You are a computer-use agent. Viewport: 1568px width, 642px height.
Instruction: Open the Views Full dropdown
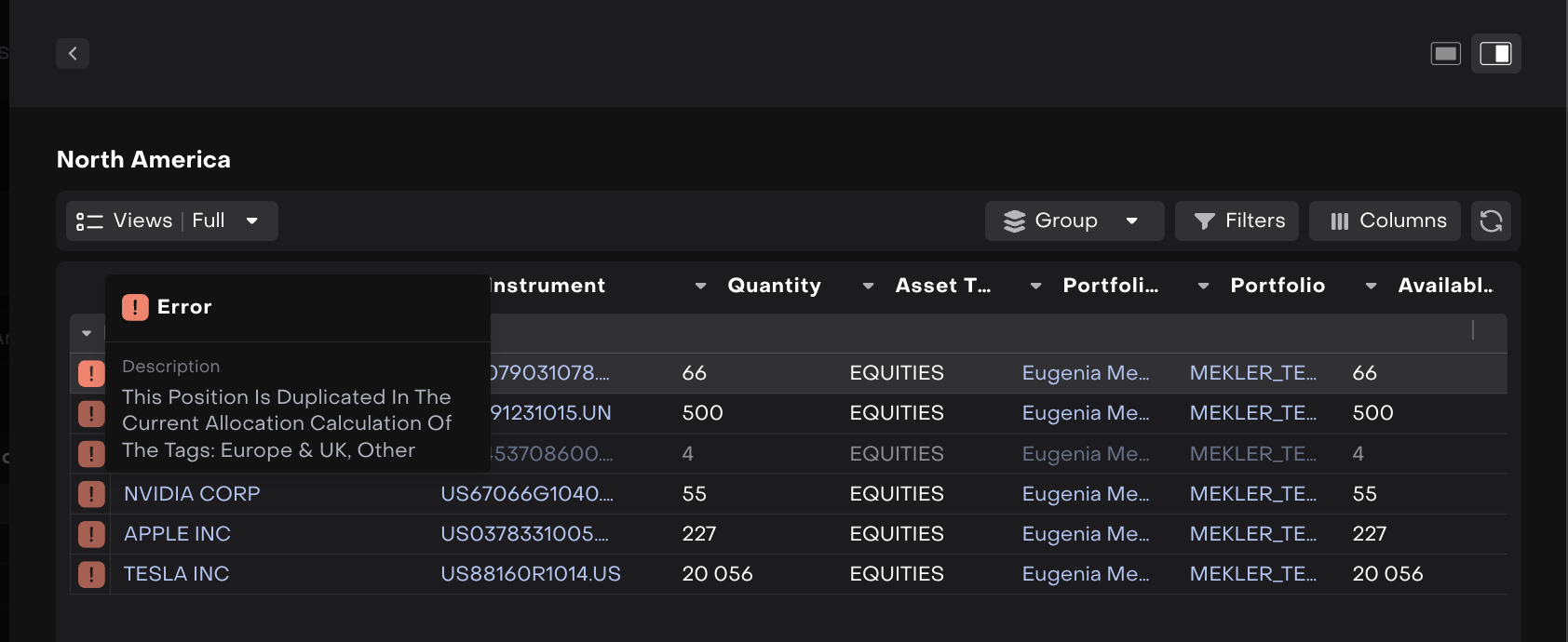[x=171, y=221]
